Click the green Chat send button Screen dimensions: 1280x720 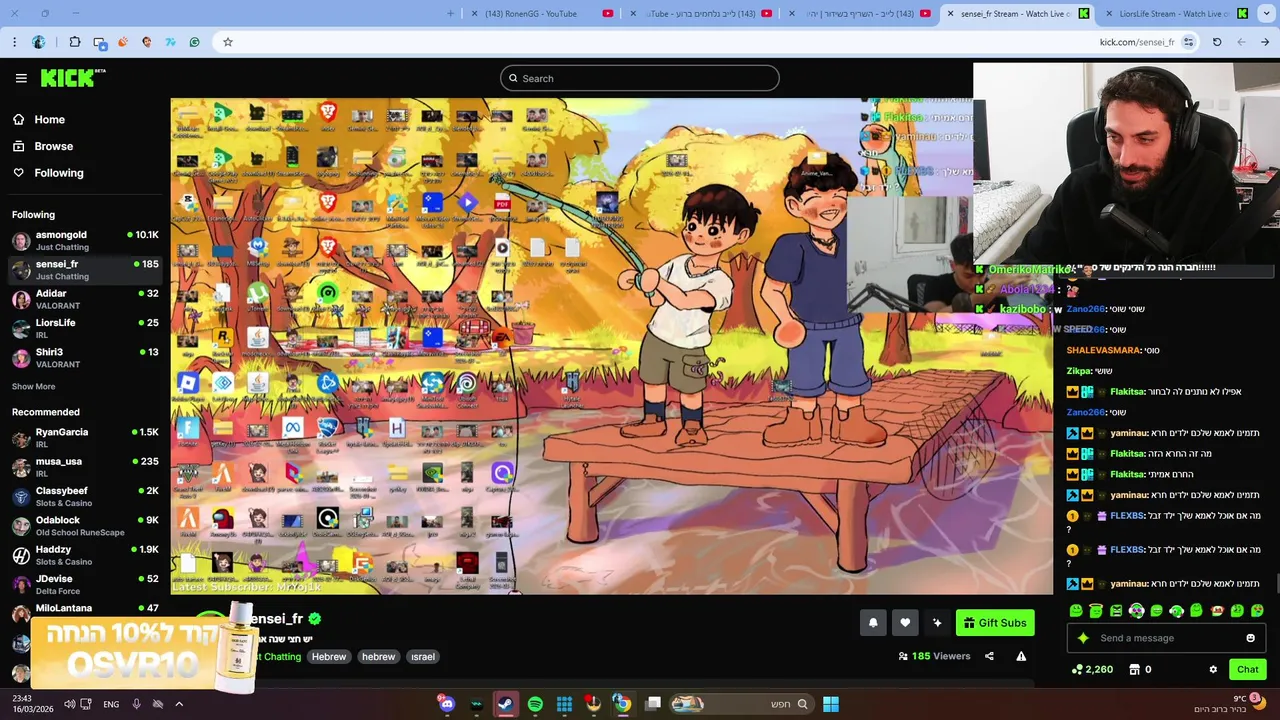pyautogui.click(x=1247, y=669)
